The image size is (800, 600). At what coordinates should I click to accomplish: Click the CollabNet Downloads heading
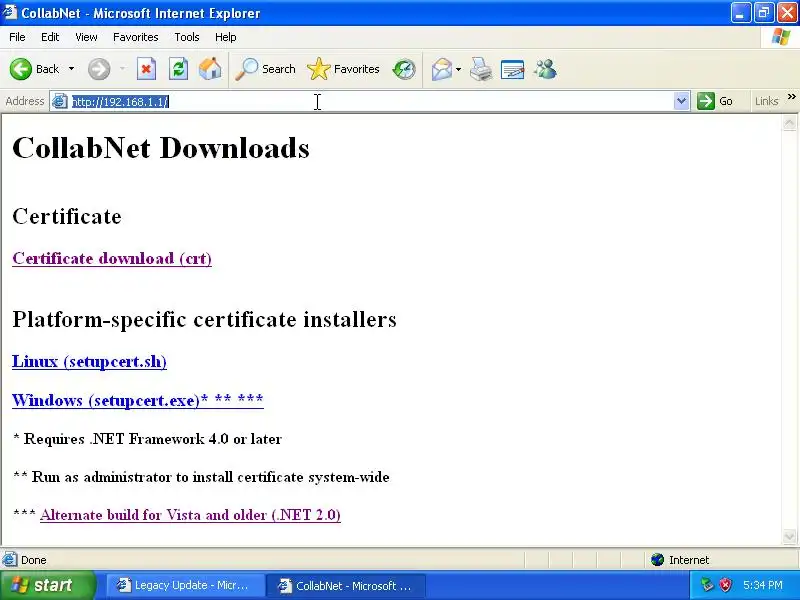161,148
